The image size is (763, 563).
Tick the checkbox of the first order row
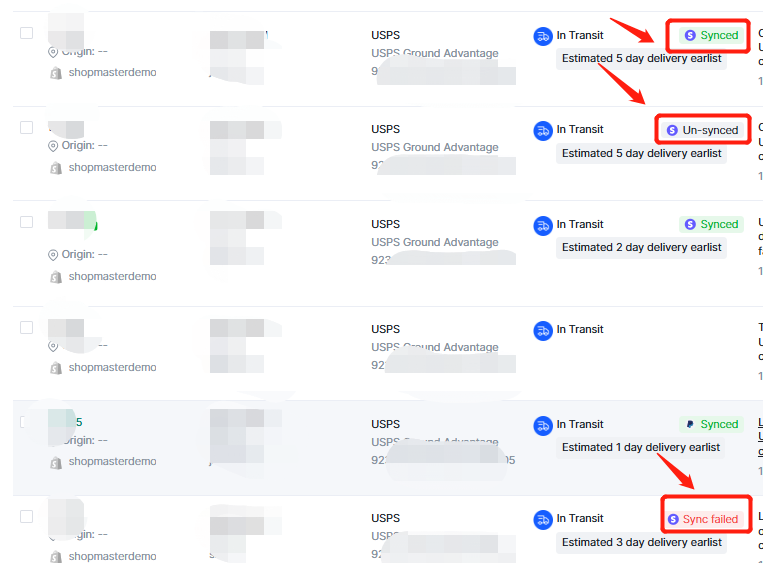point(26,33)
